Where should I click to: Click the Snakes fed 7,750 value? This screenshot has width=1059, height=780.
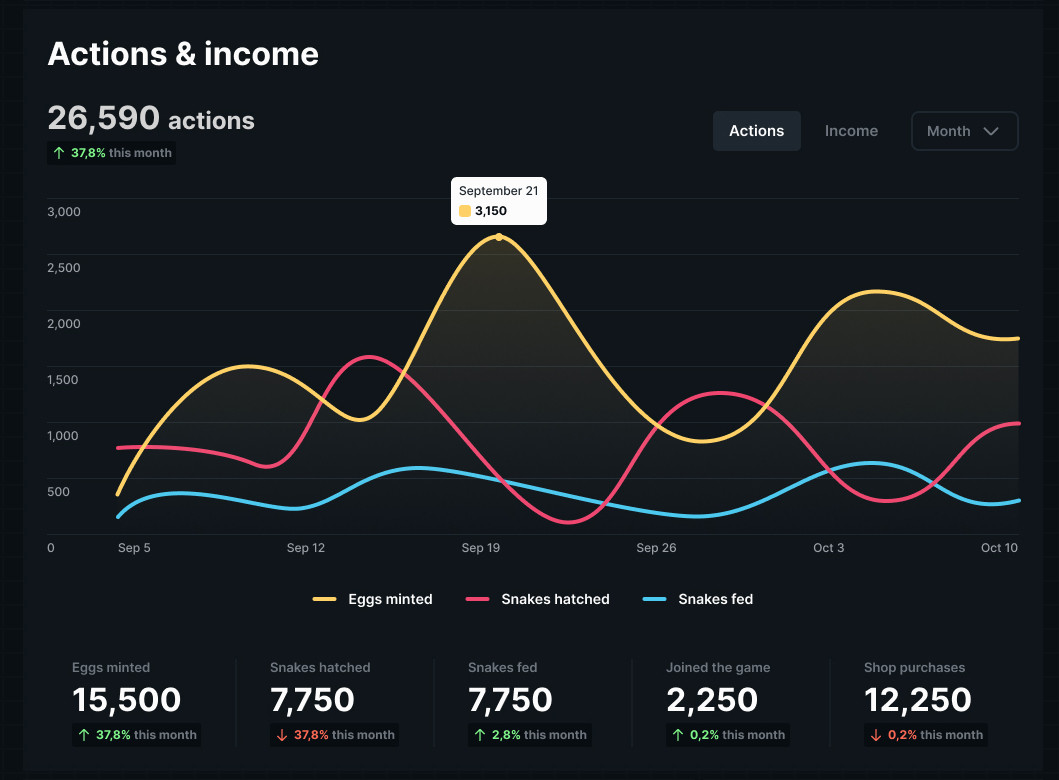(510, 700)
